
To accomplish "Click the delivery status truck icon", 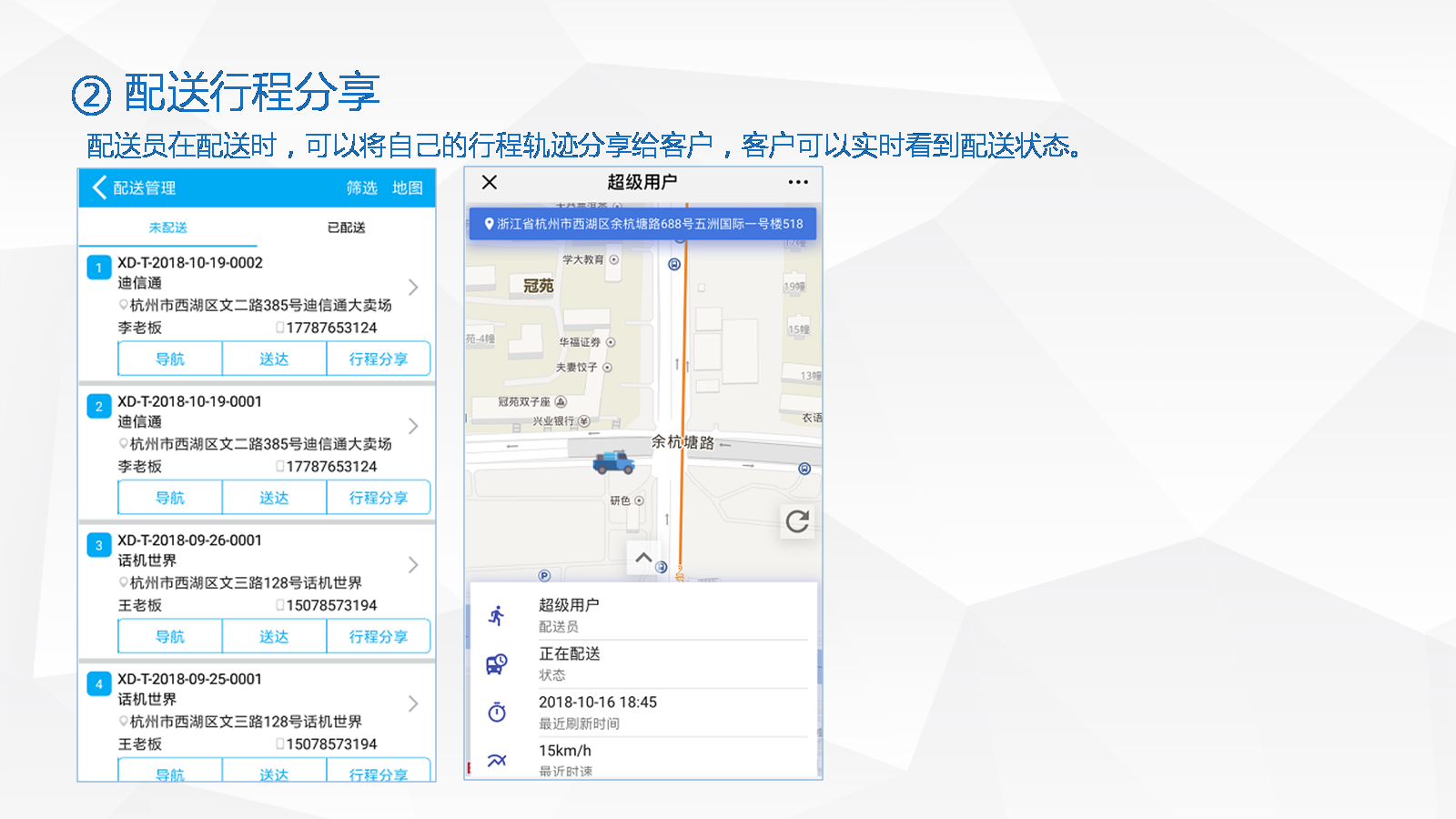I will pyautogui.click(x=497, y=663).
